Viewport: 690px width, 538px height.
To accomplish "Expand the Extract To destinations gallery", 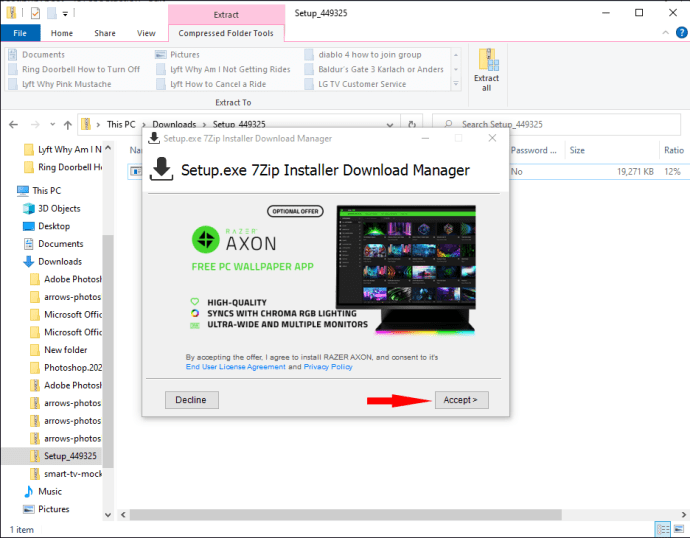I will coord(456,84).
